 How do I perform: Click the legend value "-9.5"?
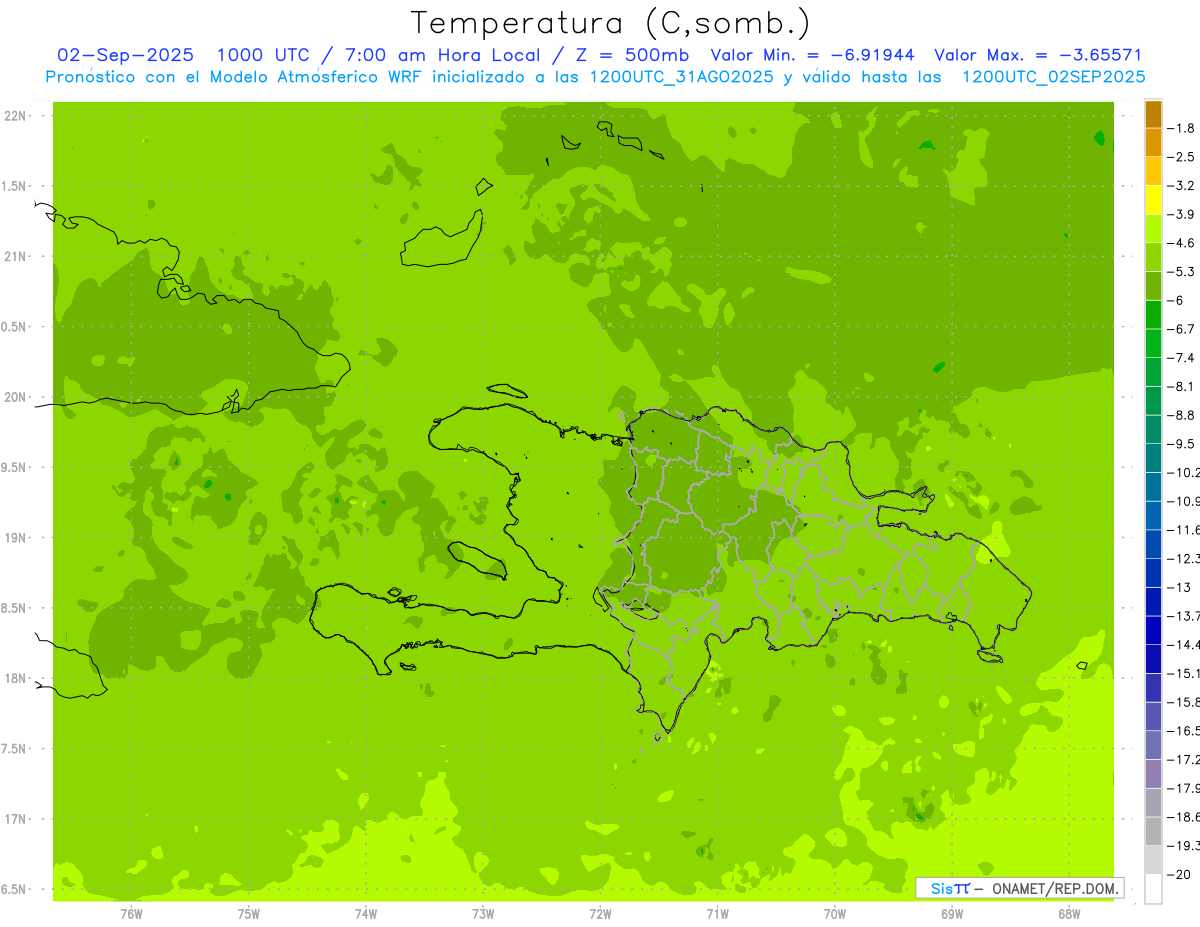click(1181, 444)
